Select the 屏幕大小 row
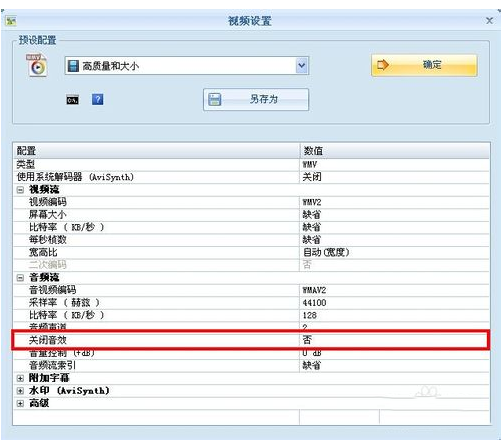Image resolution: width=501 pixels, height=442 pixels. pos(251,215)
